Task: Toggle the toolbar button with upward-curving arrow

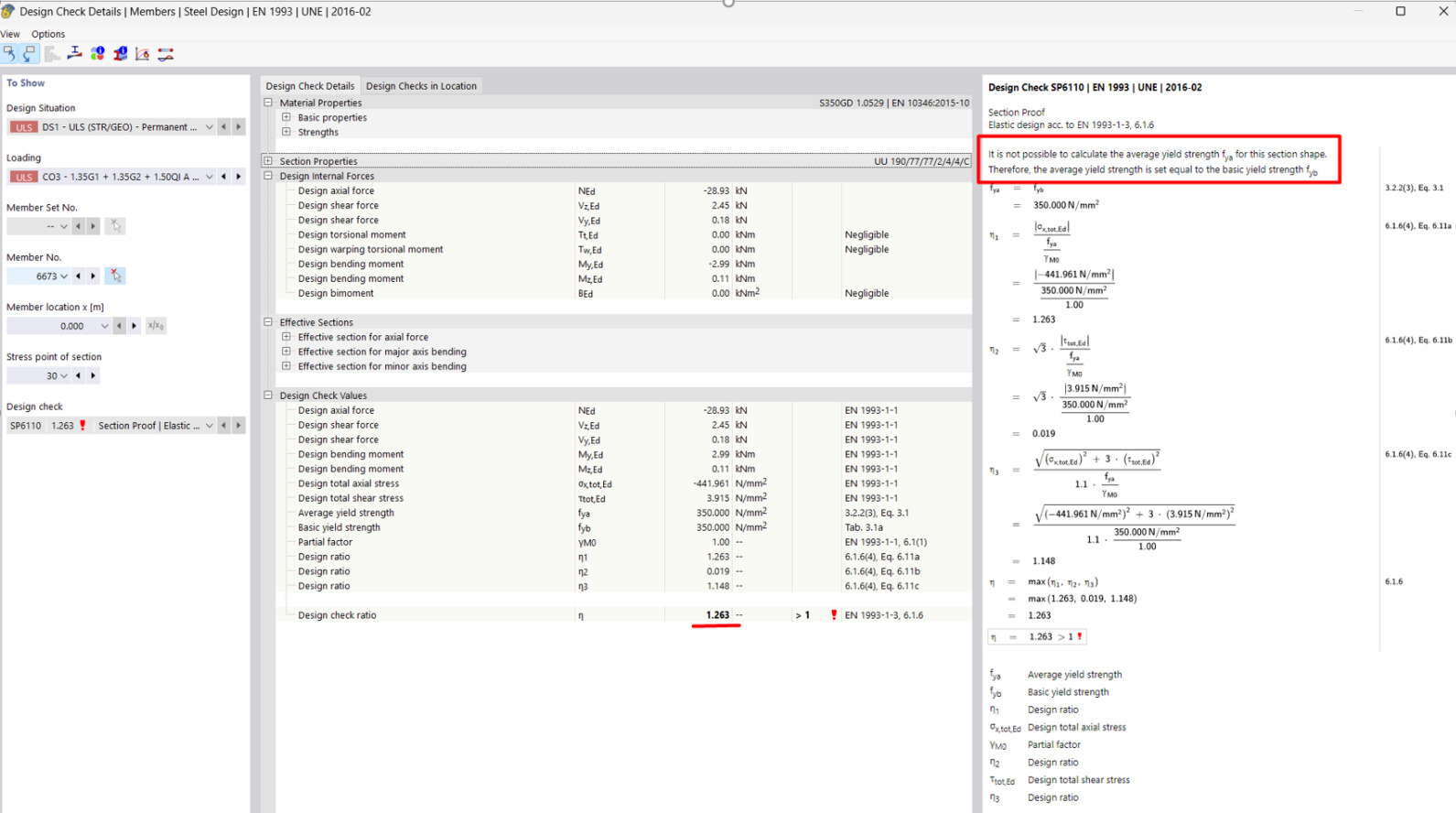Action: 9,54
